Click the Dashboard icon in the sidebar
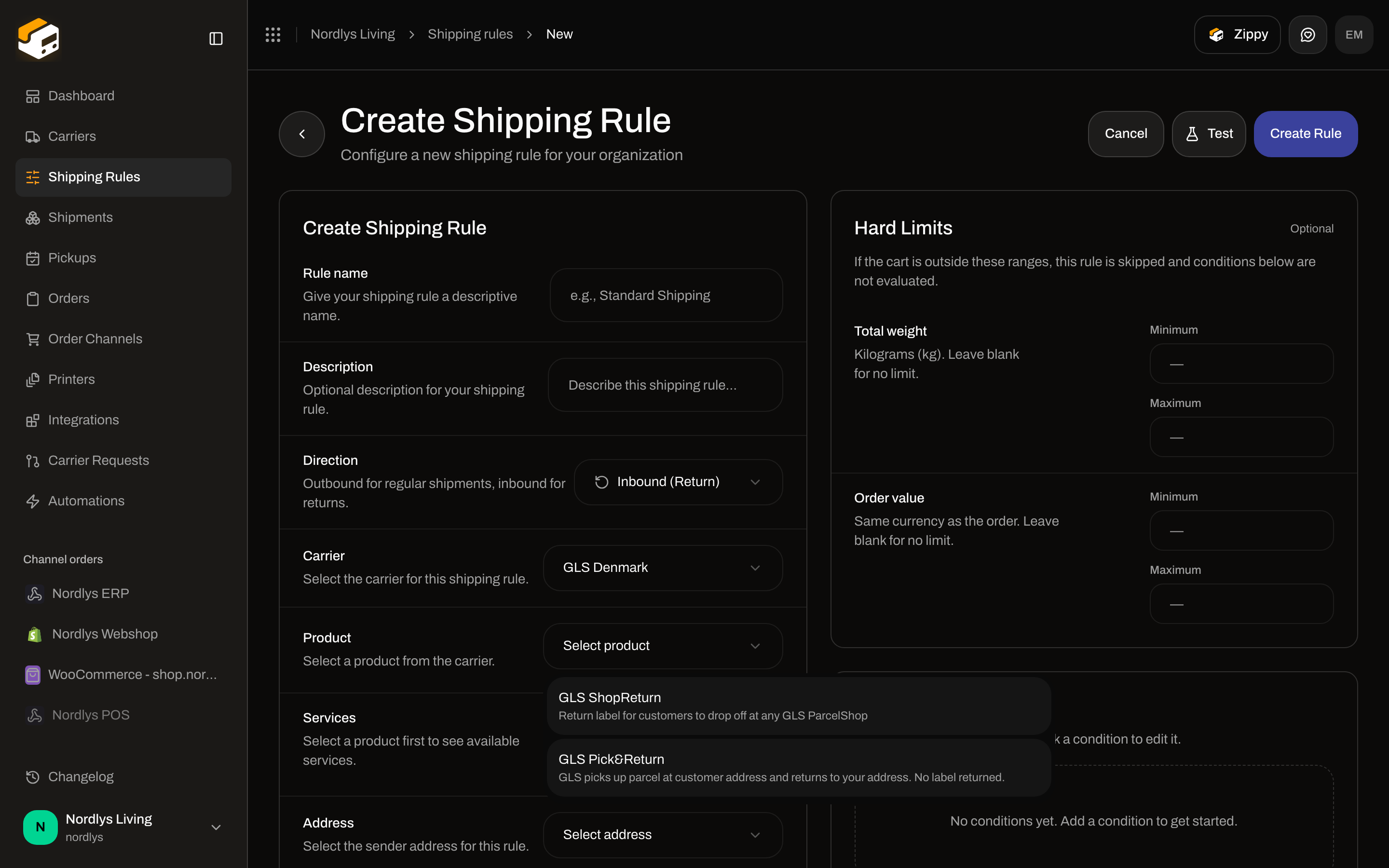 coord(33,96)
